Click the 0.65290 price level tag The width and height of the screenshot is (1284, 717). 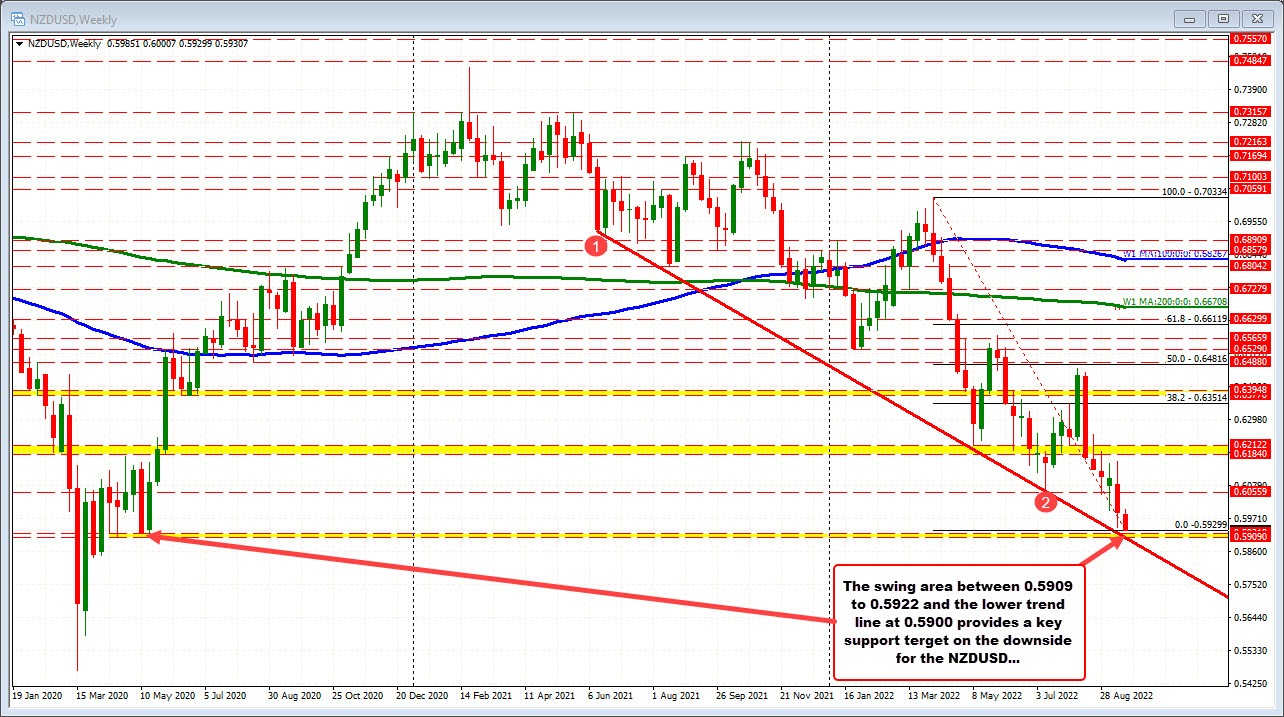(x=1251, y=349)
